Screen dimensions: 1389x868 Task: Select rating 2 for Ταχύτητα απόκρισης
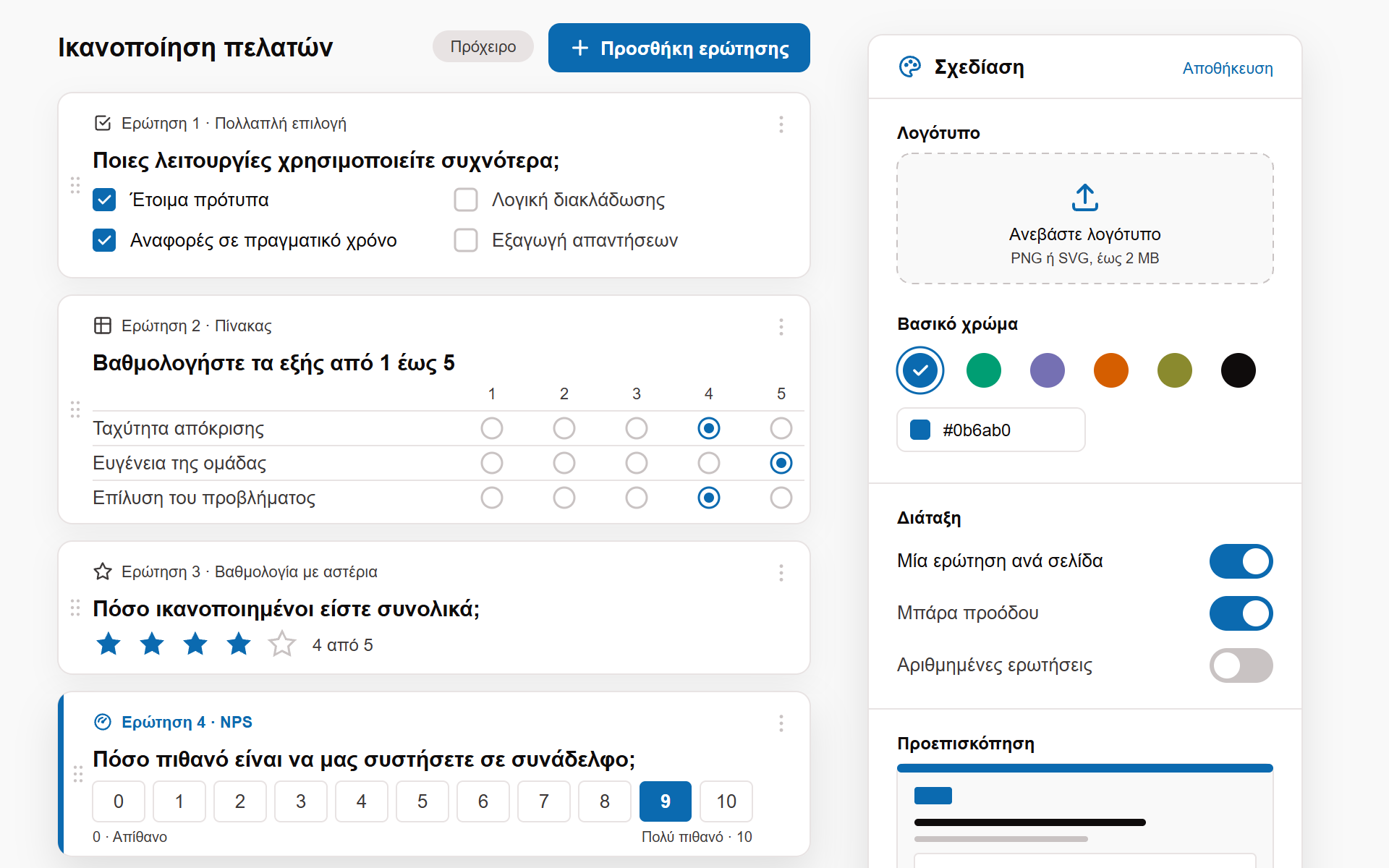tap(564, 428)
